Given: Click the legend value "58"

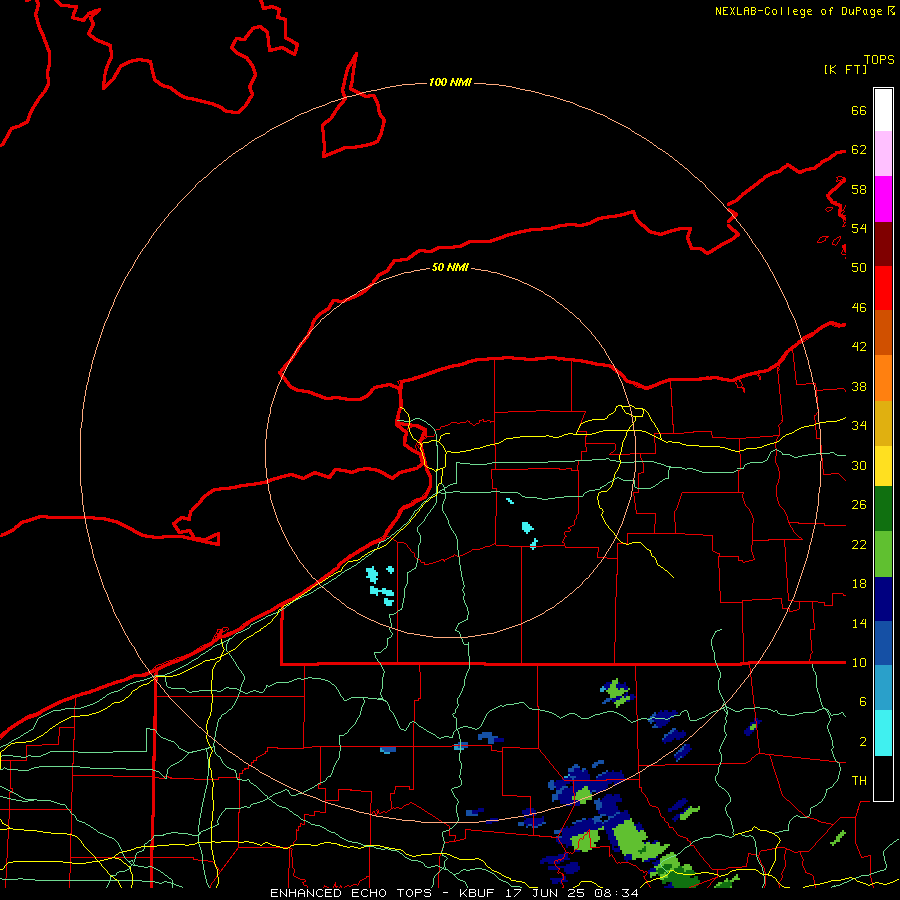Looking at the screenshot, I should click(x=859, y=189).
